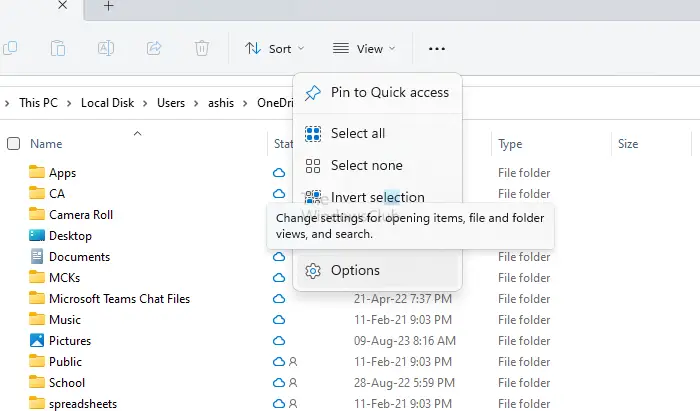Choose Select none from the menu
Image resolution: width=700 pixels, height=411 pixels.
pos(366,165)
